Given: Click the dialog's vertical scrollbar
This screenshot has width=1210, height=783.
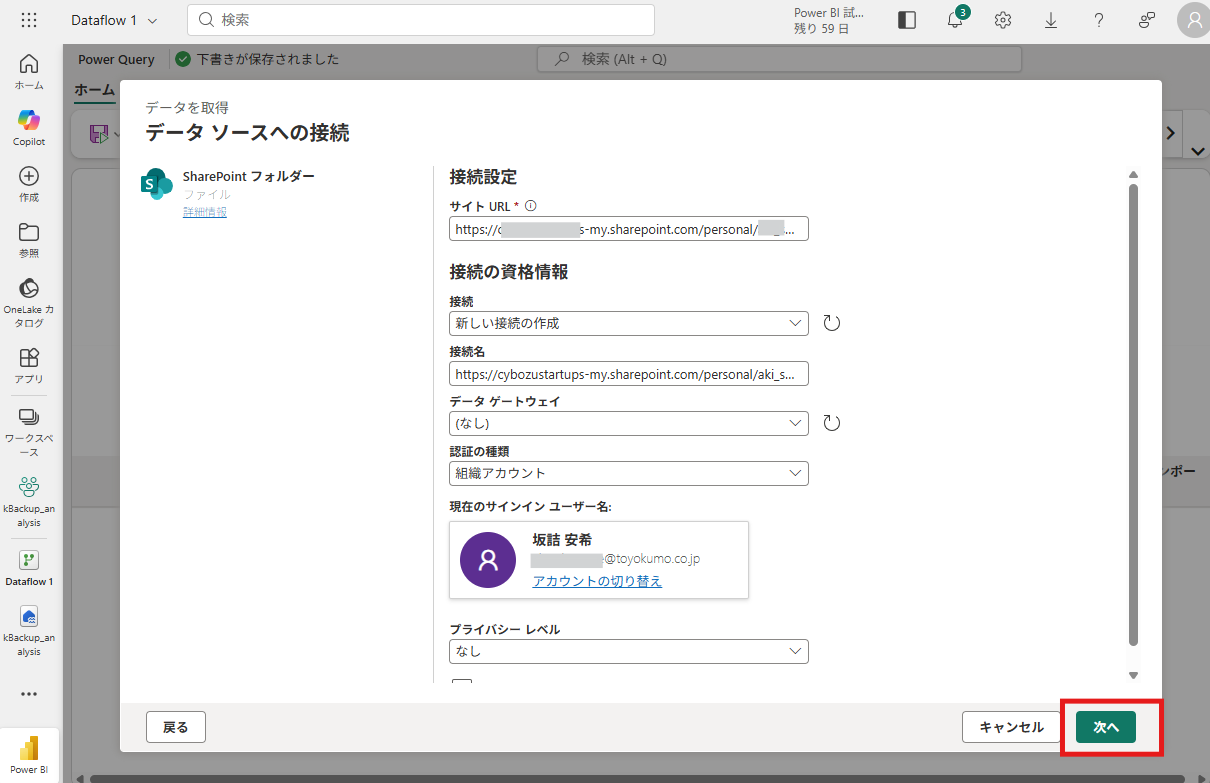Looking at the screenshot, I should [x=1133, y=400].
